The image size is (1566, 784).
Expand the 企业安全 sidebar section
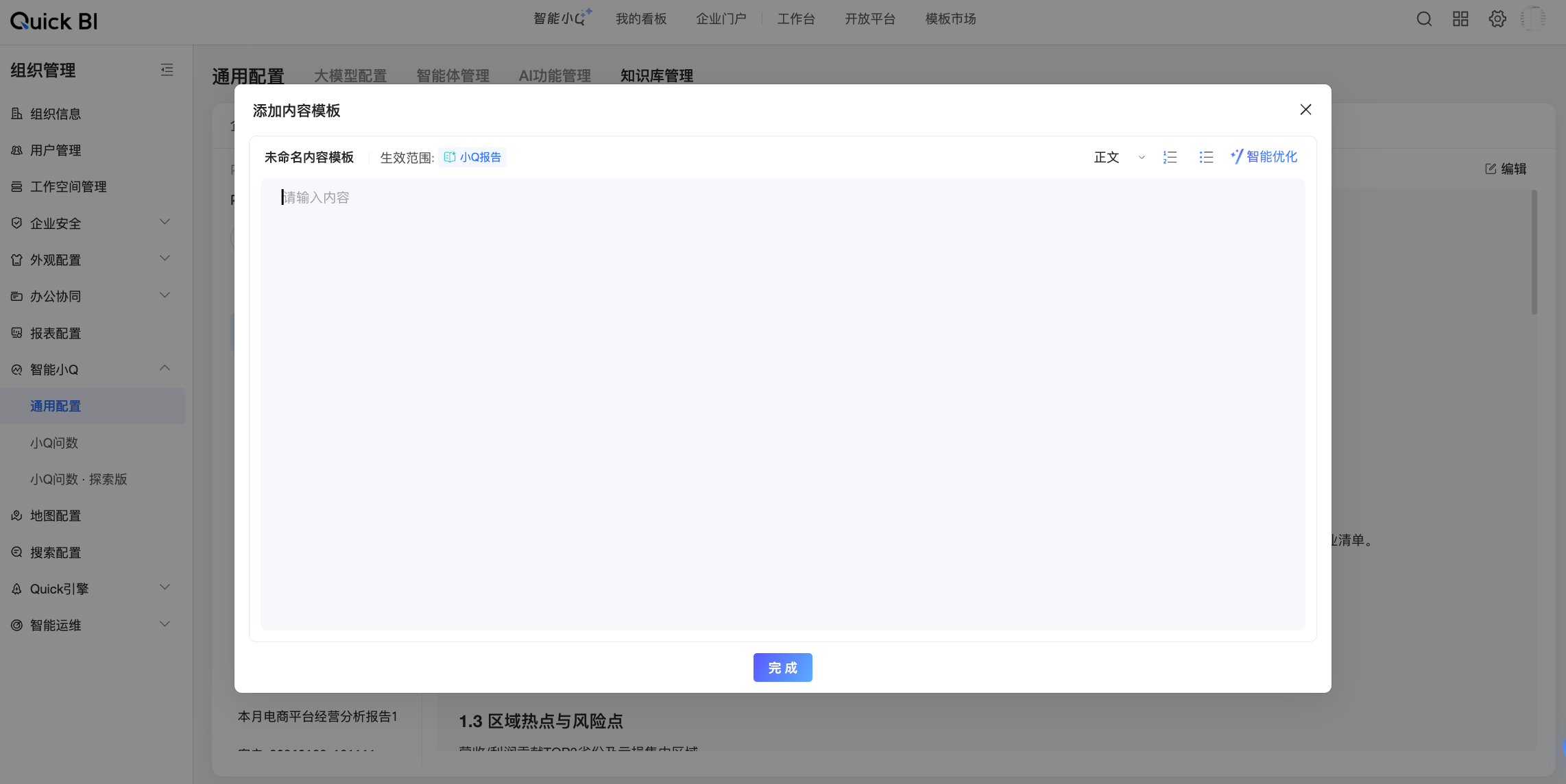tap(165, 222)
